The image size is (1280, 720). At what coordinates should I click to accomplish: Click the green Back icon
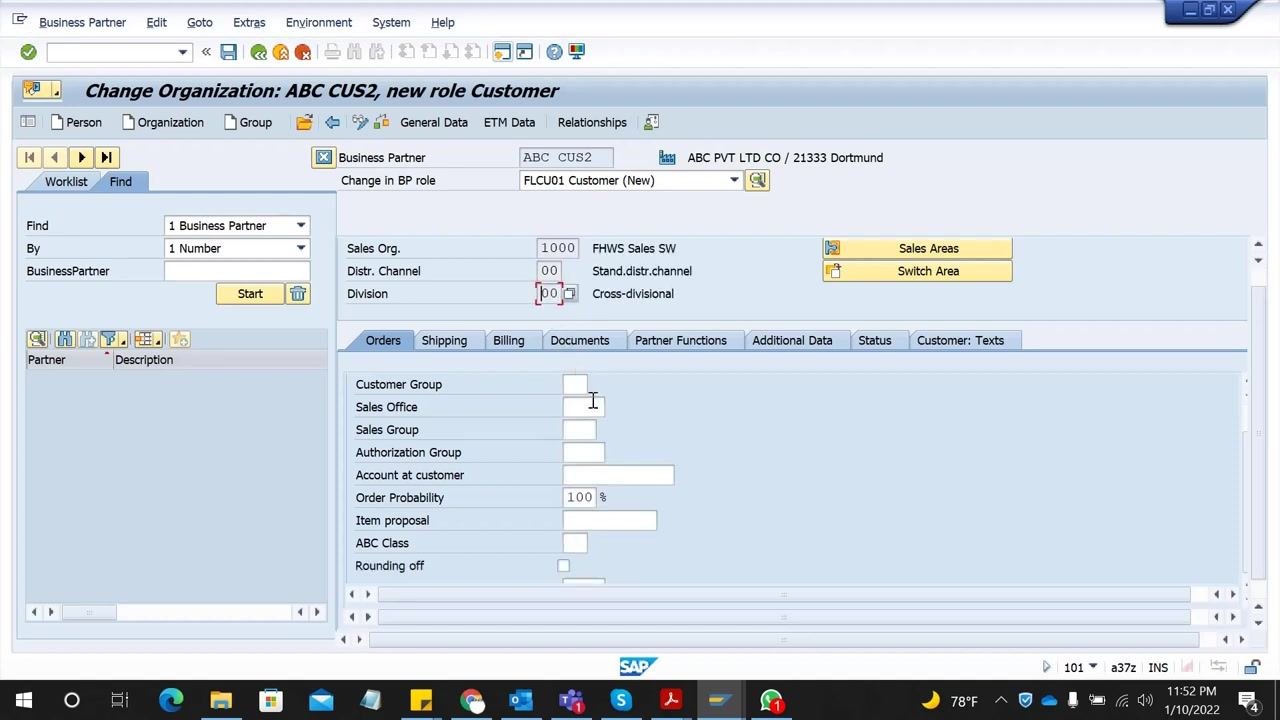(x=259, y=52)
